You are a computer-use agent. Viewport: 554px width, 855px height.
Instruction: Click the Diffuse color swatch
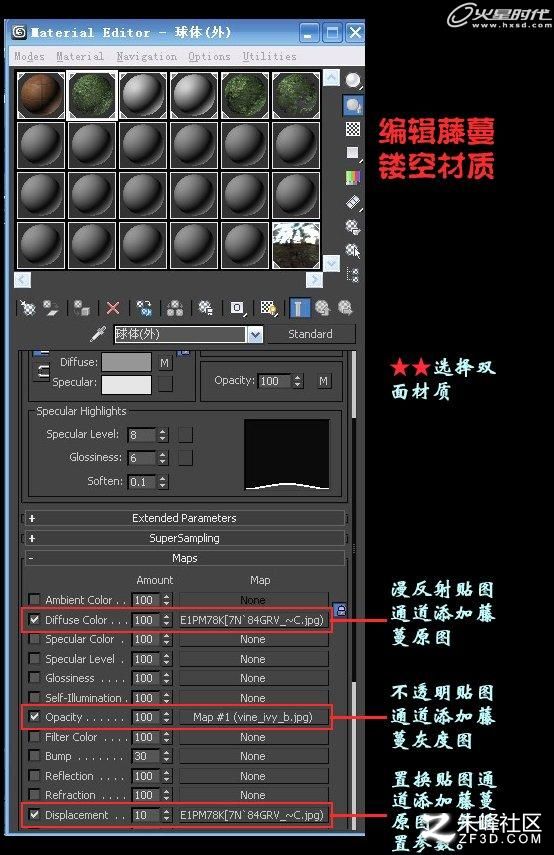(127, 363)
